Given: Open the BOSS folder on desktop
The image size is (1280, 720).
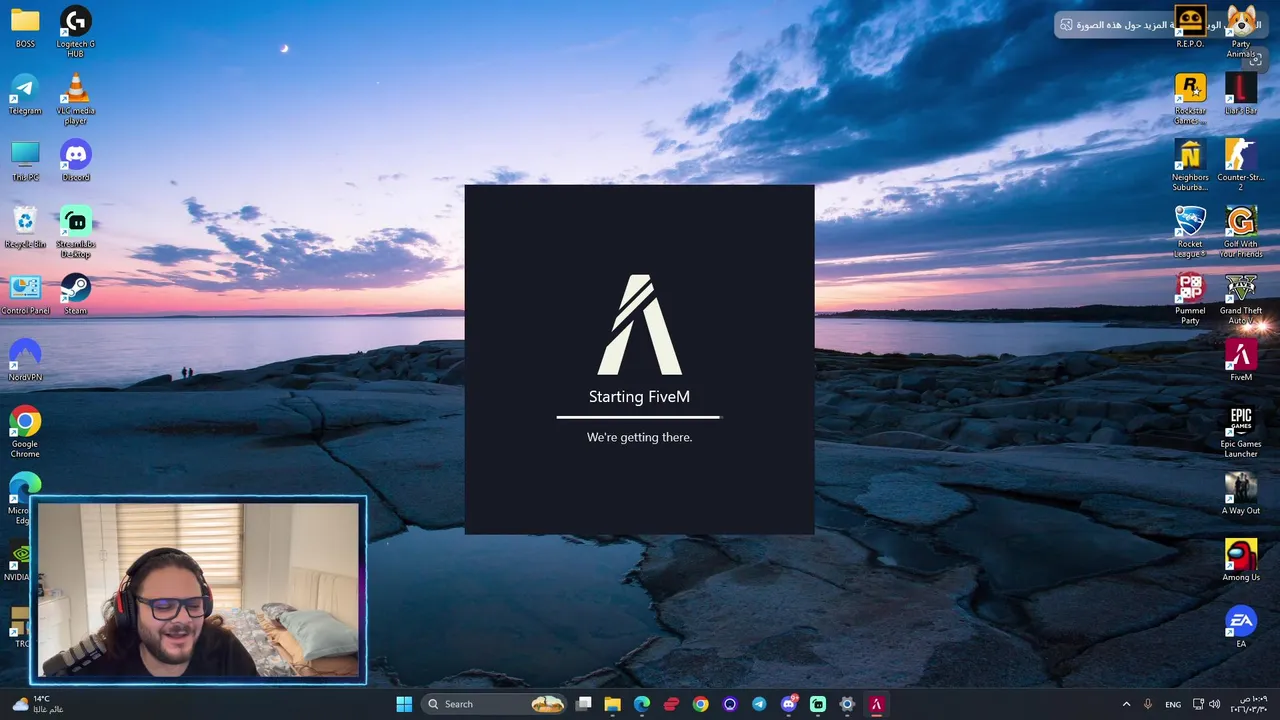Looking at the screenshot, I should point(25,27).
